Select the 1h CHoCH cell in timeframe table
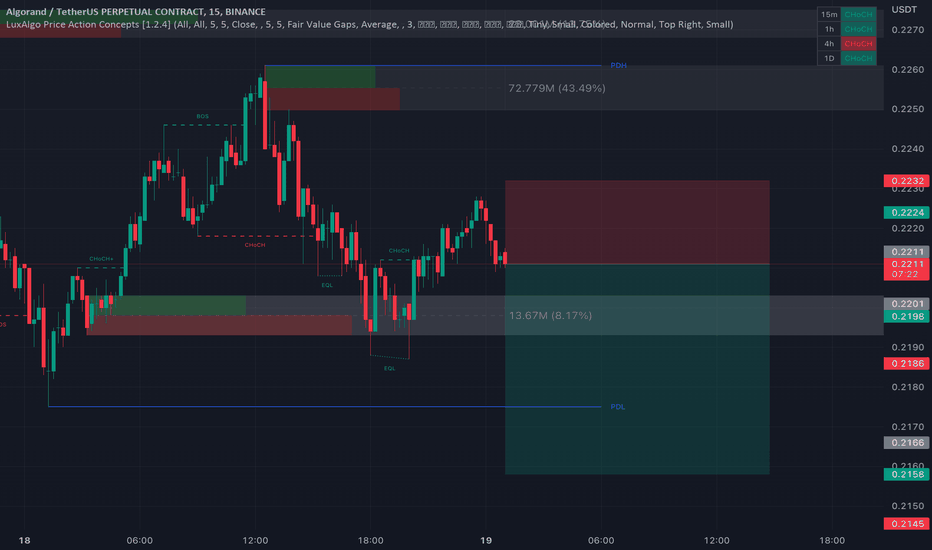932x550 pixels. [x=858, y=29]
